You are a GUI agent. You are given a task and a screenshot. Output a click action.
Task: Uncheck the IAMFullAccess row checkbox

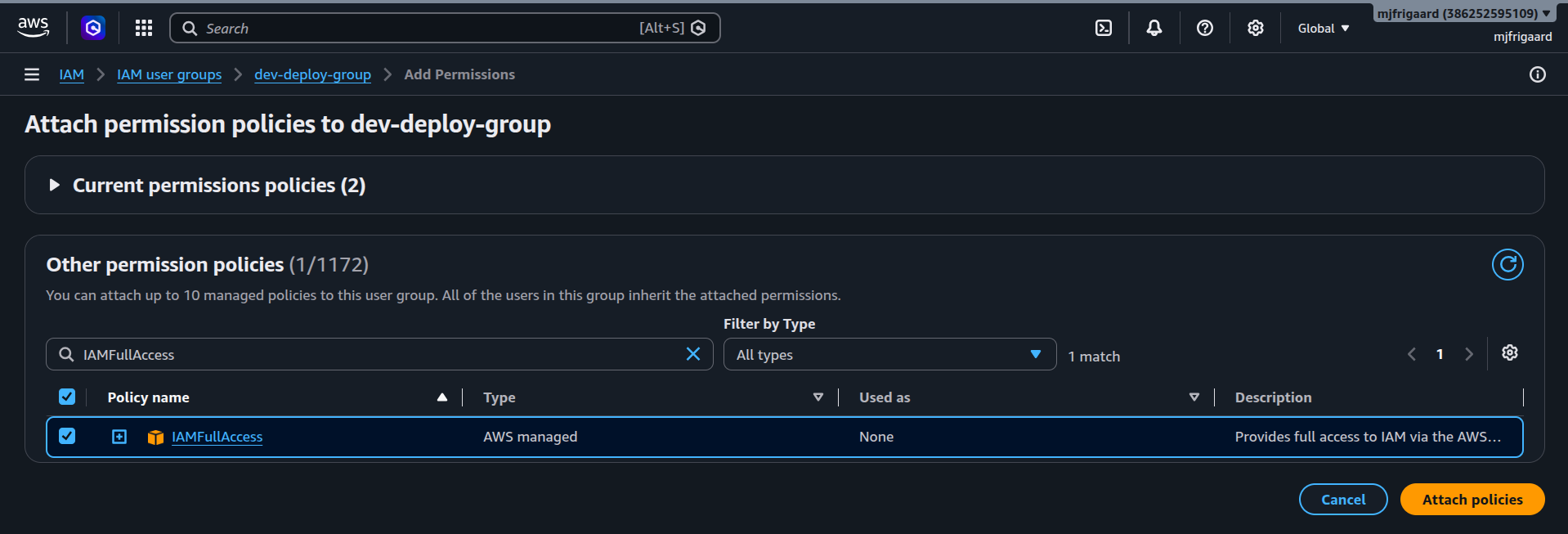67,436
